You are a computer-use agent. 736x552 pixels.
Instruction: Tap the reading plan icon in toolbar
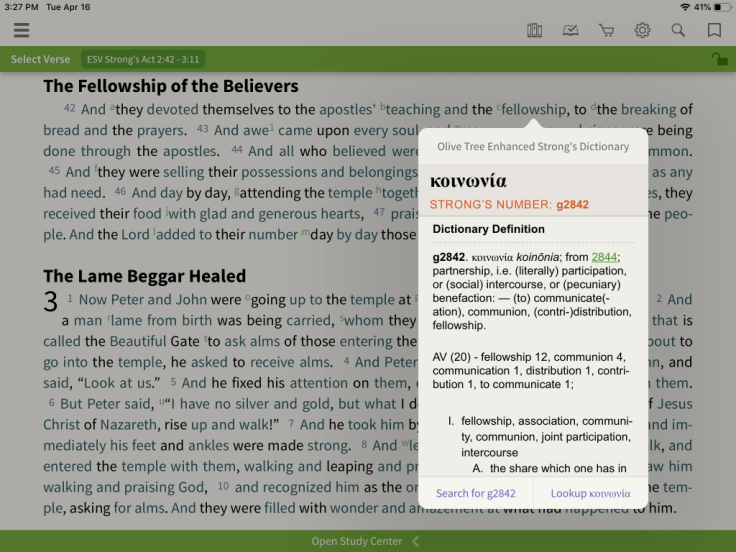(570, 30)
